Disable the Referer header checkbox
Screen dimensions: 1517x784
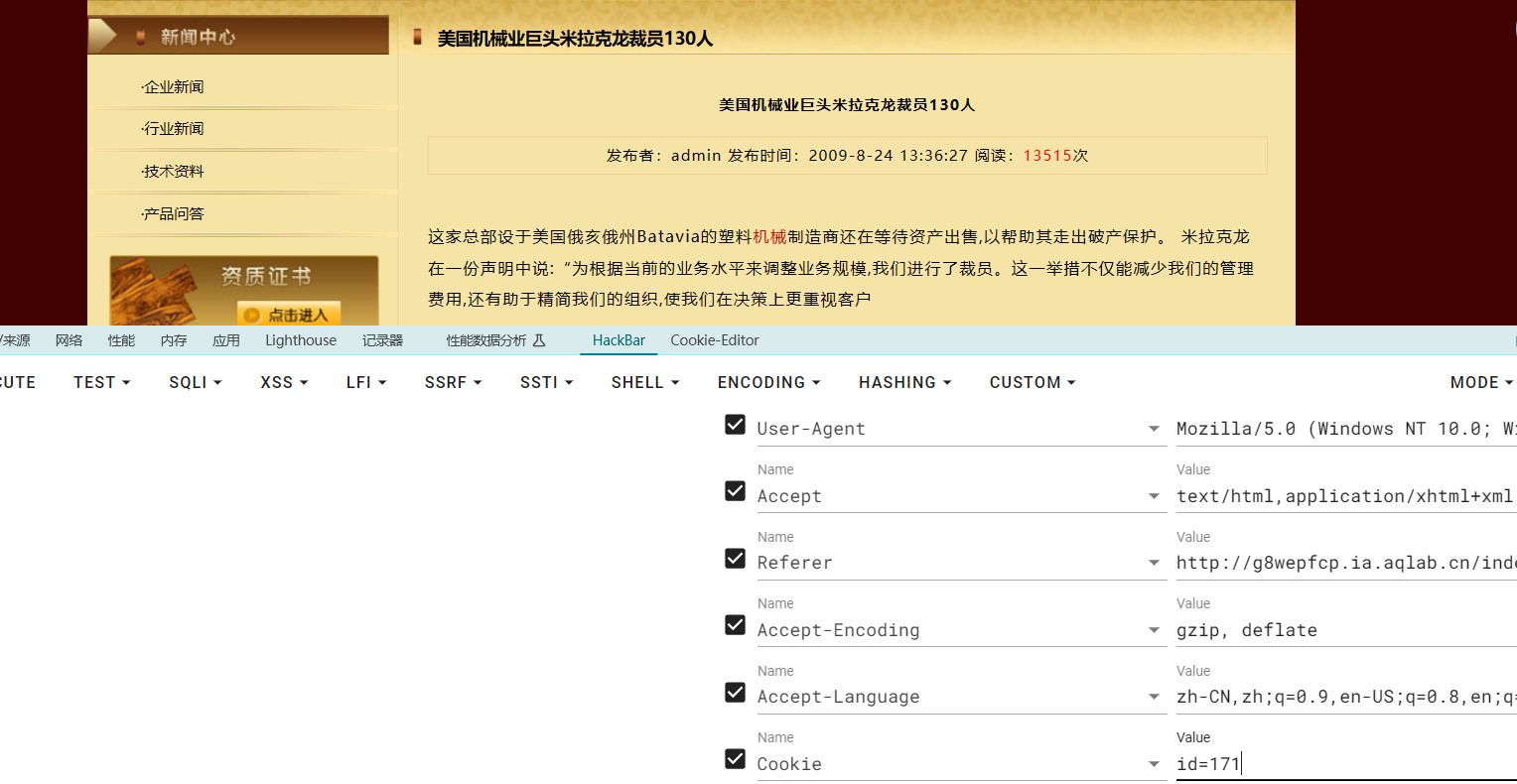coord(735,559)
